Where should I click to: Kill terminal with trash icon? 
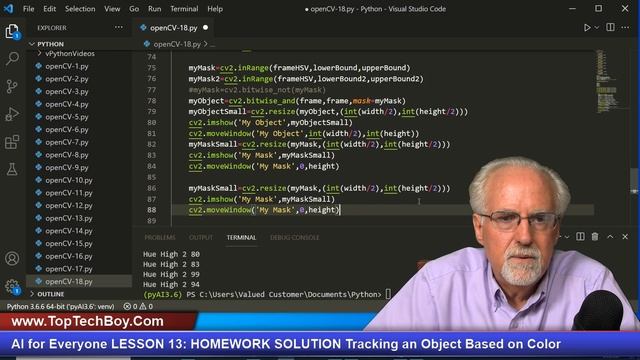[595, 236]
